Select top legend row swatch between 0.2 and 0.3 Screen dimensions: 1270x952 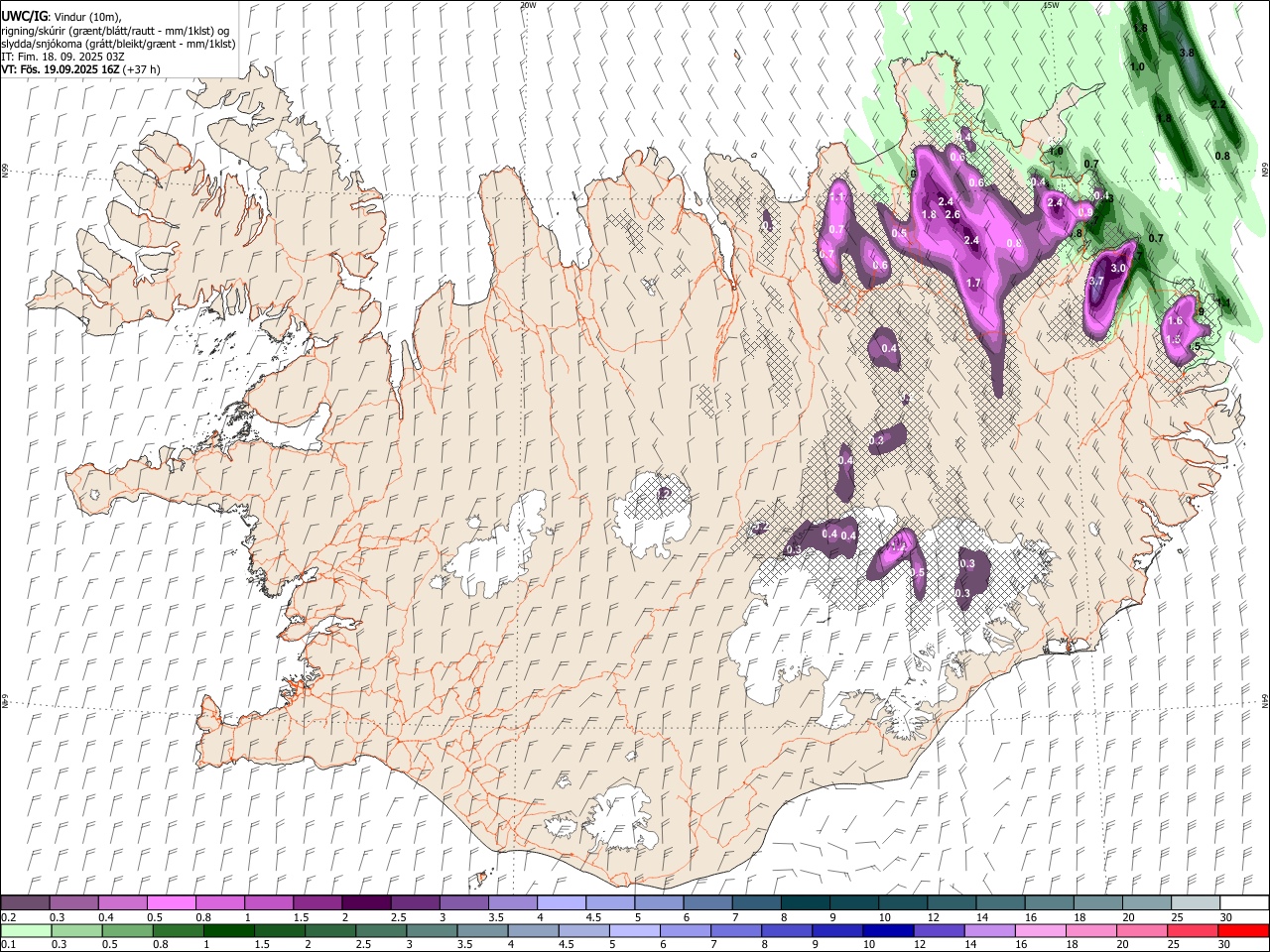tap(25, 902)
